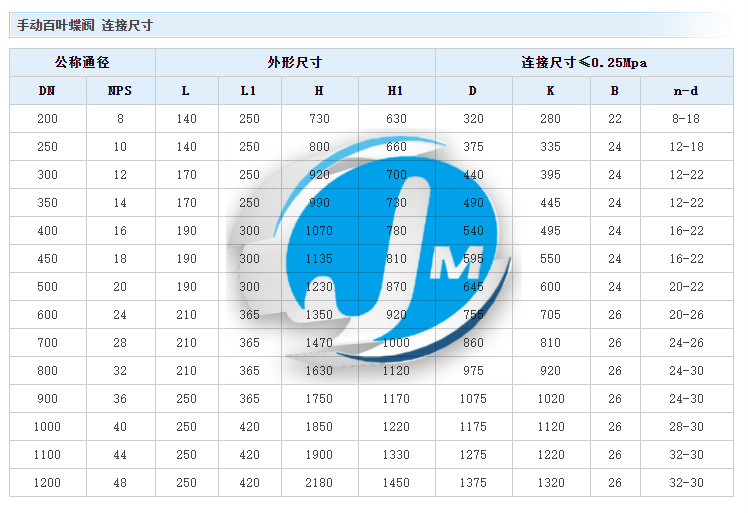Click L value '140' in DN 200 row

point(187,119)
